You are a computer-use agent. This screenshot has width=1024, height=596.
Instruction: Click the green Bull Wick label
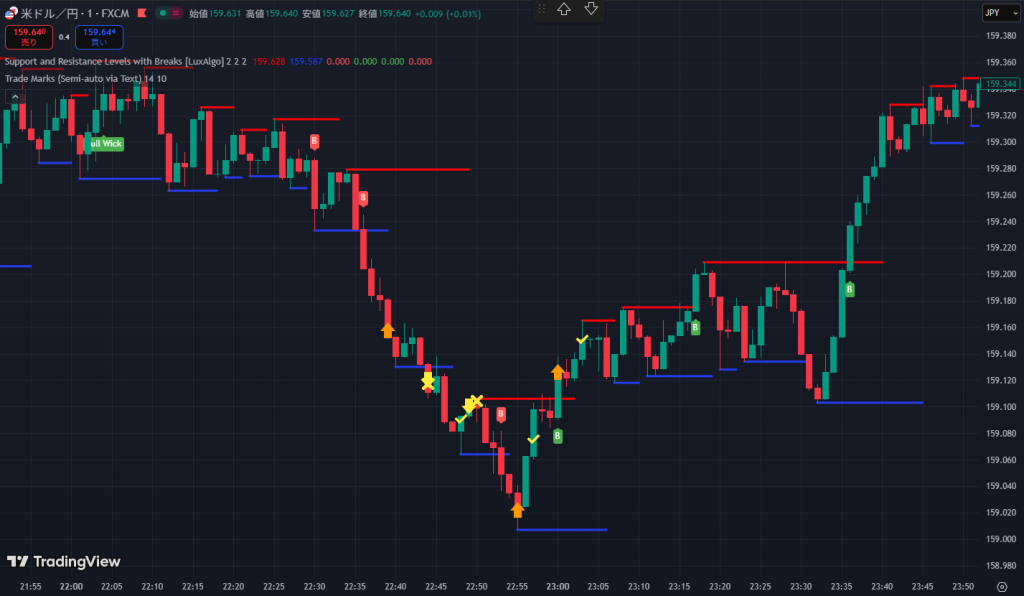point(104,144)
